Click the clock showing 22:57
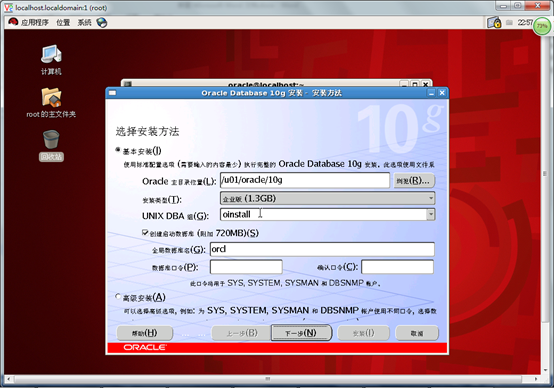This screenshot has width=554, height=388. click(x=525, y=23)
